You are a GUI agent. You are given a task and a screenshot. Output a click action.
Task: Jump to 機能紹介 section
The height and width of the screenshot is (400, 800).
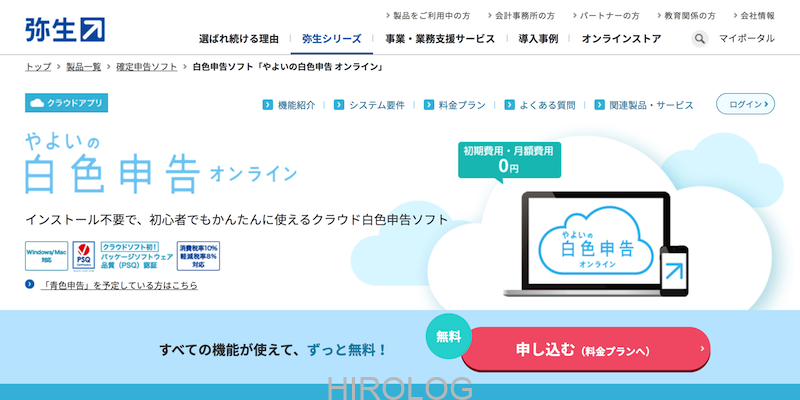[296, 105]
